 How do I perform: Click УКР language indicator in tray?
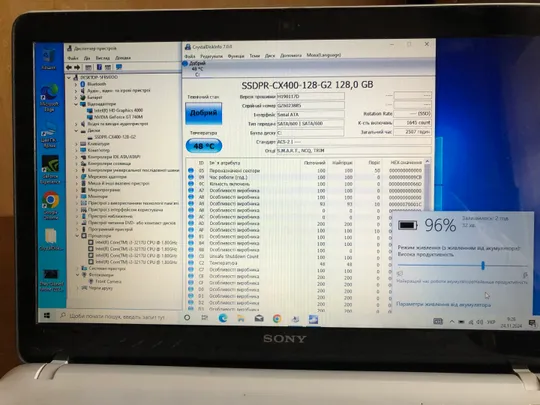point(490,322)
